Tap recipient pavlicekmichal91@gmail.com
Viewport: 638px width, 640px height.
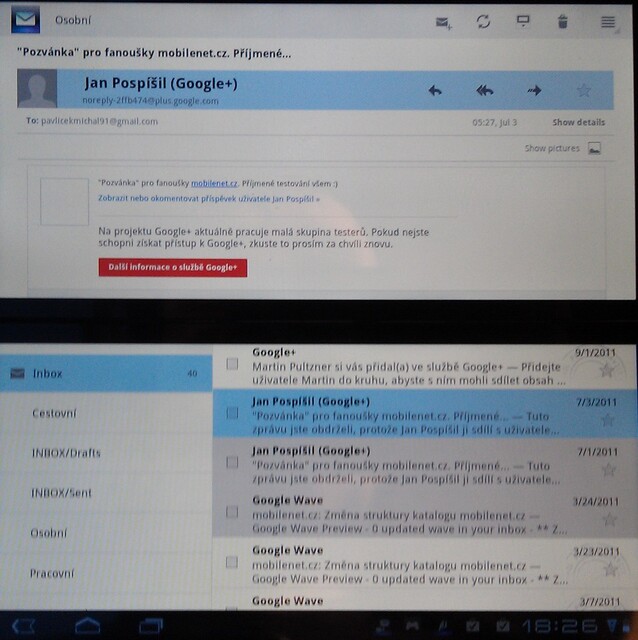(x=99, y=121)
